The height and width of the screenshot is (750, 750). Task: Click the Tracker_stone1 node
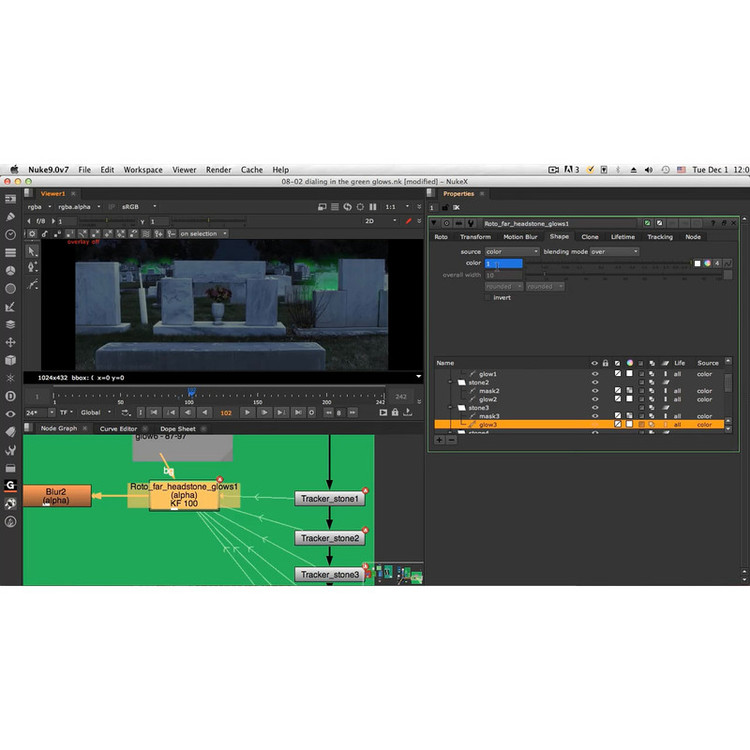tap(330, 498)
